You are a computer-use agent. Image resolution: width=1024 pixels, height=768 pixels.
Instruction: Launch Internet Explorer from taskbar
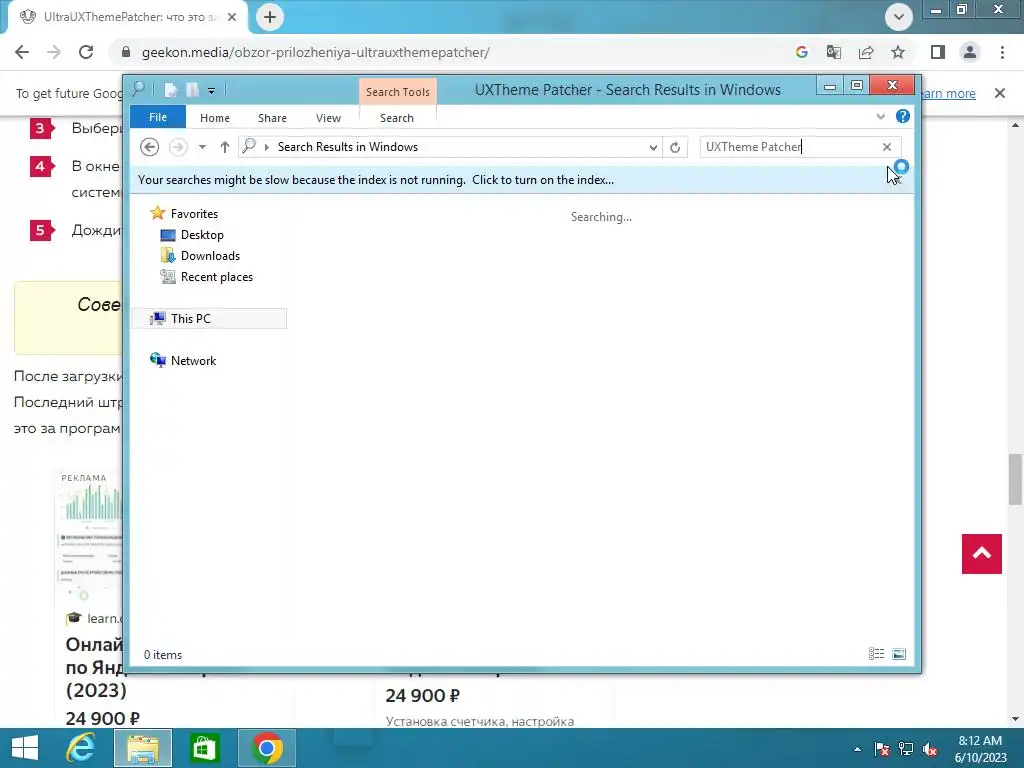click(81, 748)
